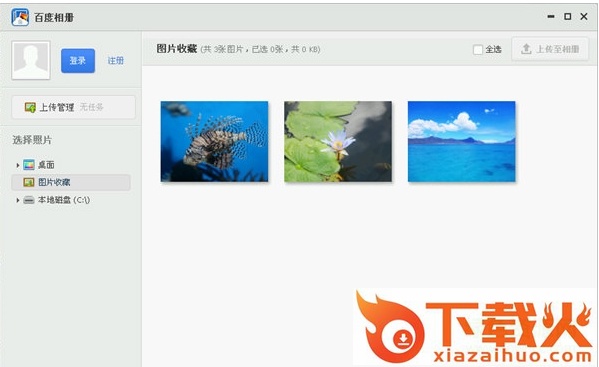This screenshot has width=599, height=367.
Task: Expand the 桌面 desktop tree node arrow
Action: pos(17,165)
